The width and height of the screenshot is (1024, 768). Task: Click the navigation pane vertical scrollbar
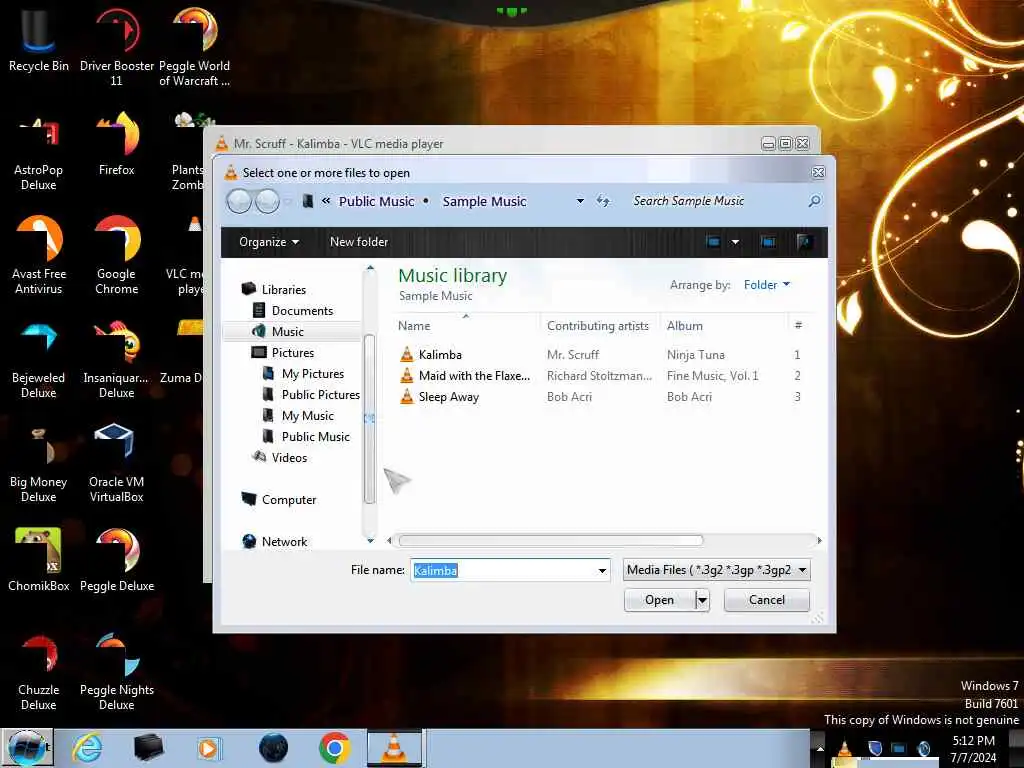click(369, 418)
